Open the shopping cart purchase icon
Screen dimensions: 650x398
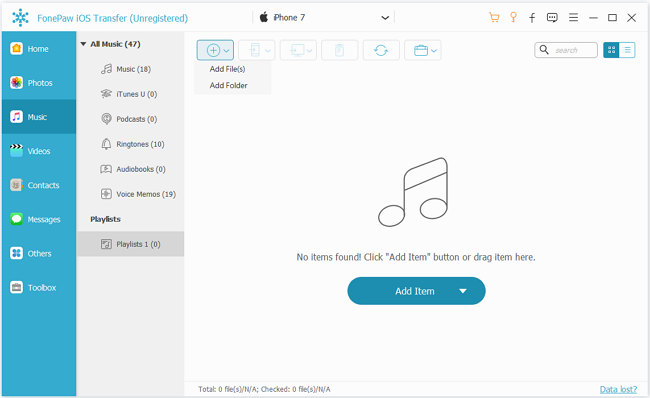(494, 17)
